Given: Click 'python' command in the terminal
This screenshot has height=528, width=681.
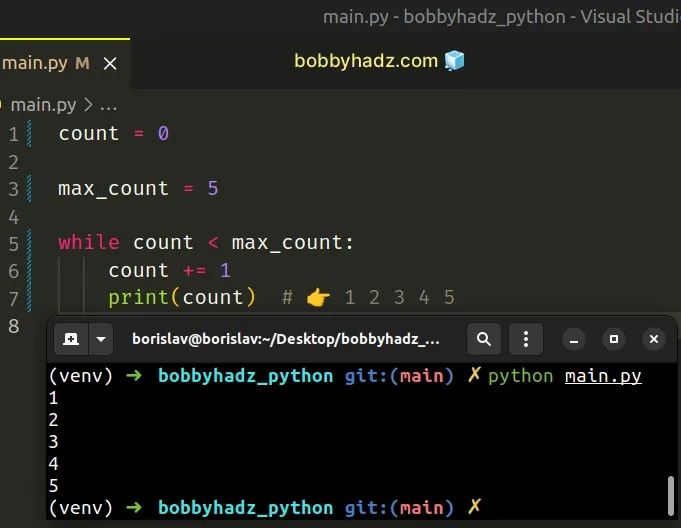Looking at the screenshot, I should 520,376.
